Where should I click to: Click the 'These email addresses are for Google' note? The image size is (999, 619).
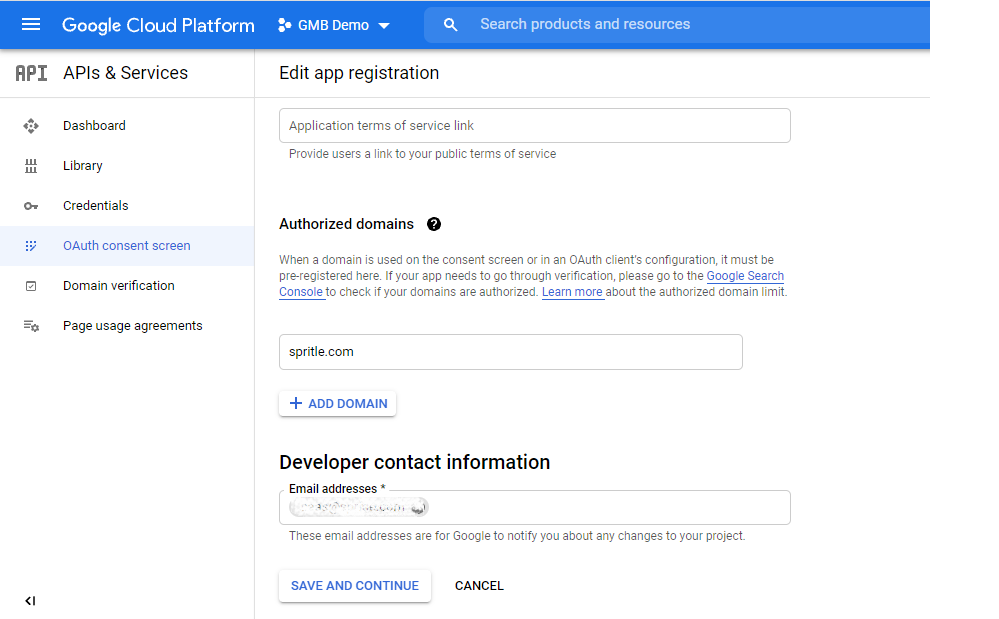coord(517,536)
